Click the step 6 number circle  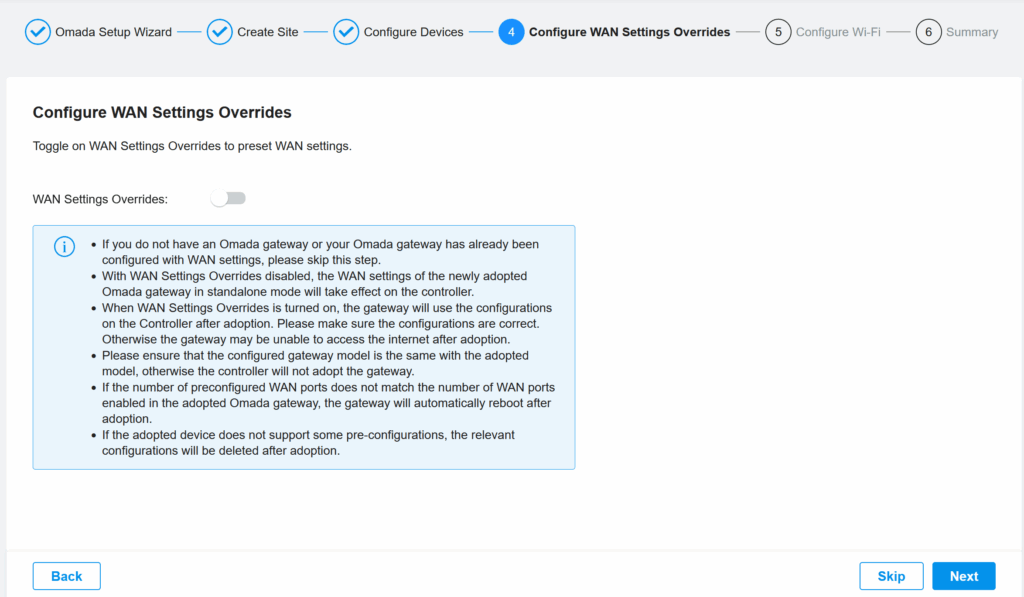[928, 32]
